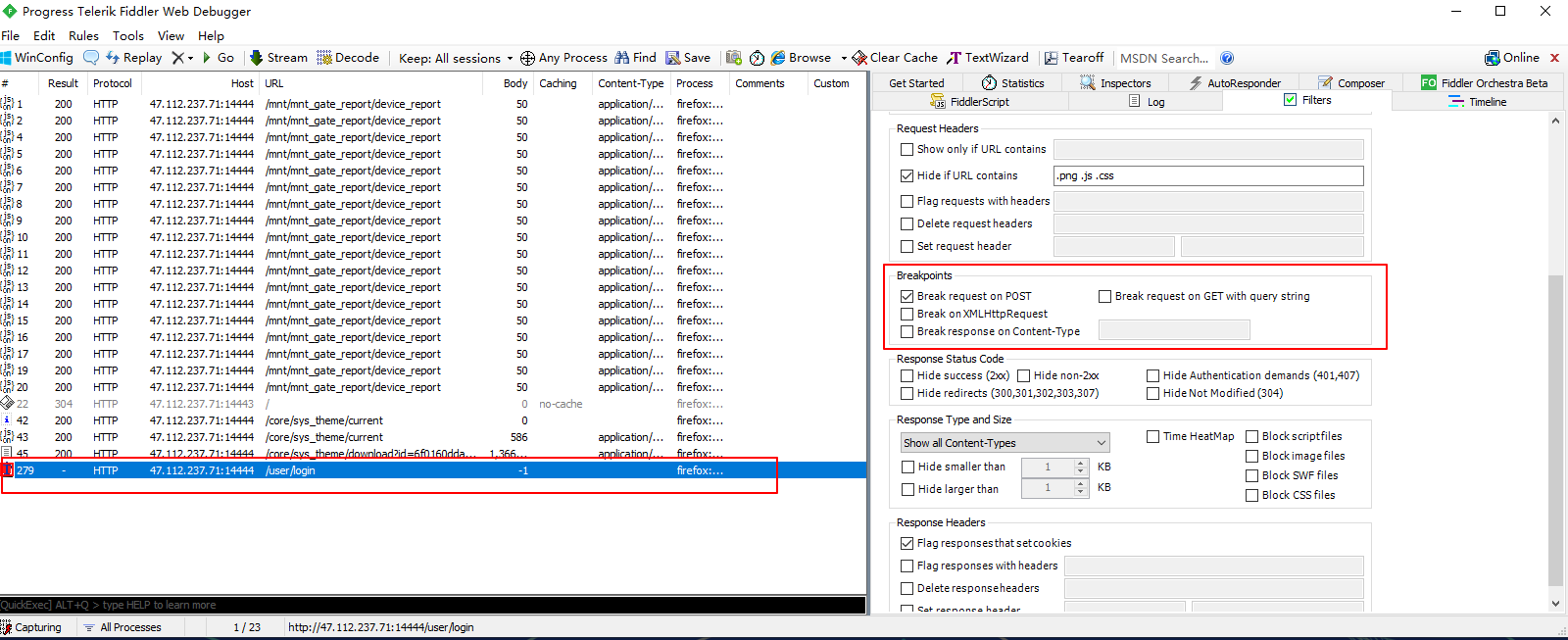Viewport: 1568px width, 640px height.
Task: Uncheck Hide if URL contains
Action: tap(906, 176)
